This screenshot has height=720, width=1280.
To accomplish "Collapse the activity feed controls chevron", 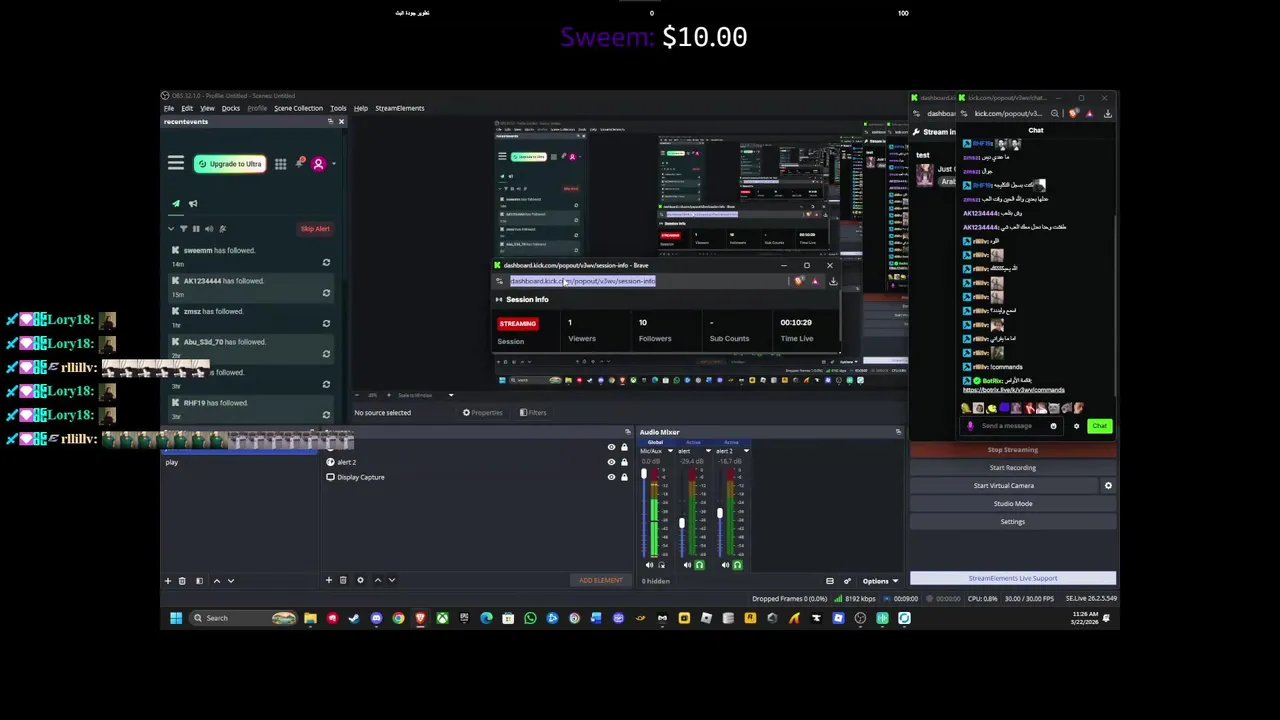I will (x=171, y=229).
